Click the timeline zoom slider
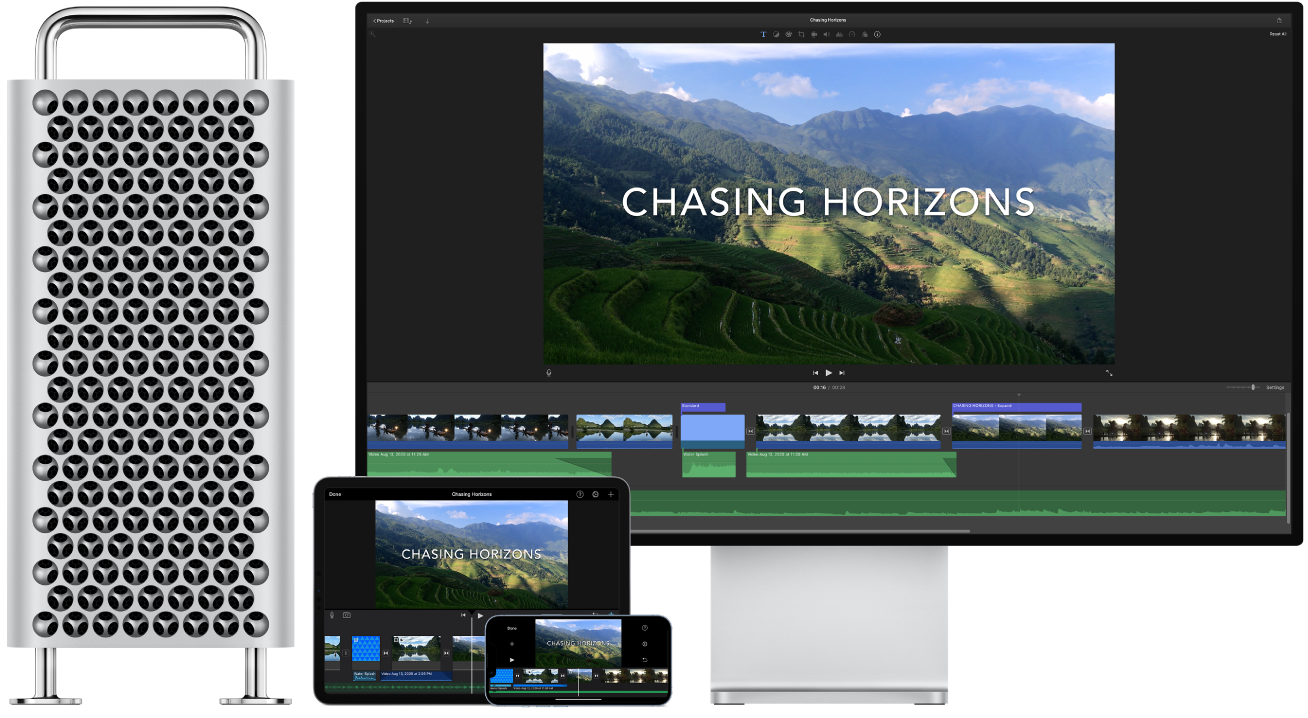This screenshot has width=1308, height=718. [x=1254, y=388]
